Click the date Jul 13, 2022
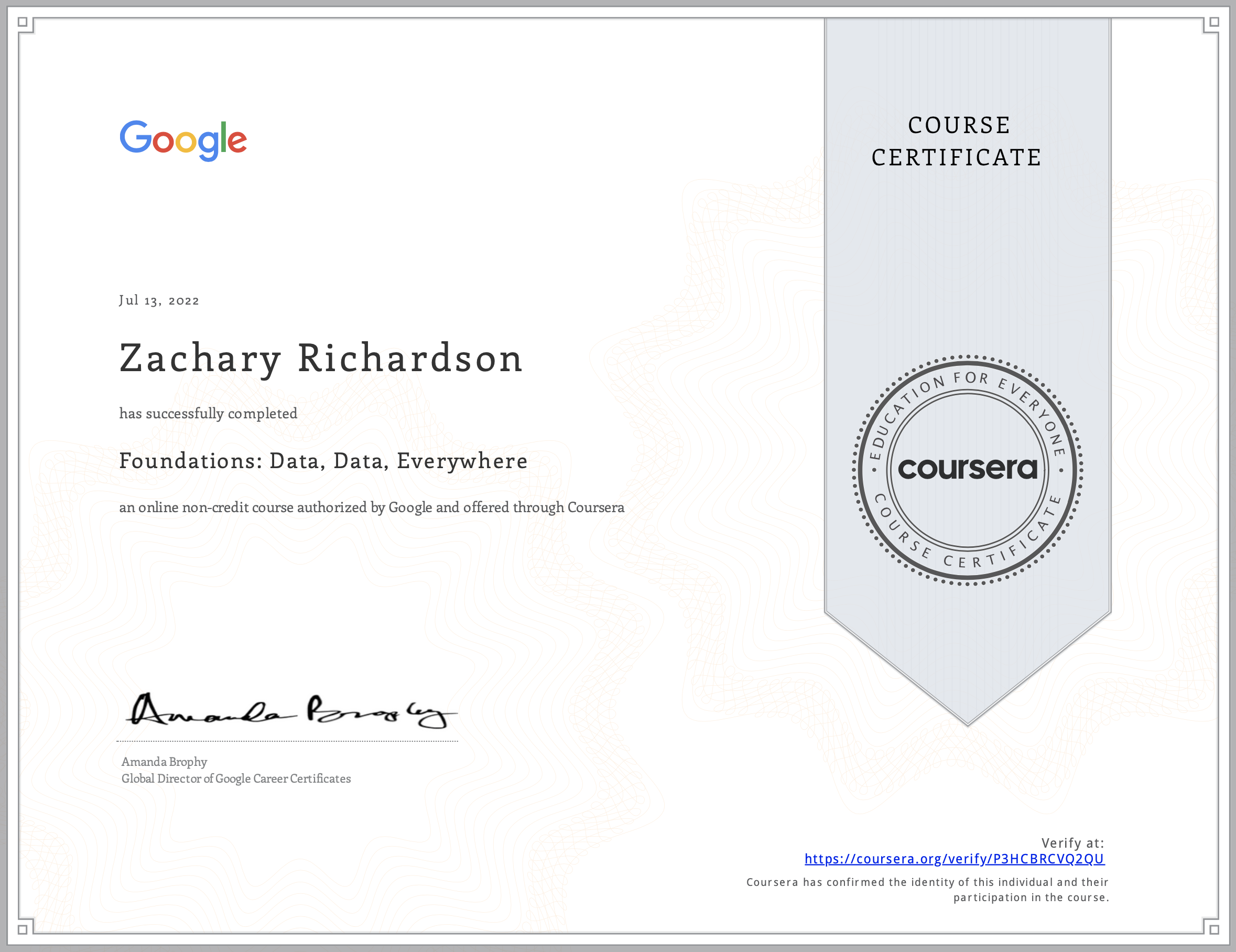1236x952 pixels. (x=159, y=300)
